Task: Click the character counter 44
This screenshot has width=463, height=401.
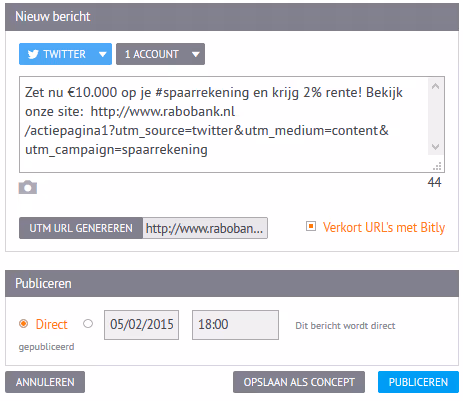Action: (434, 182)
